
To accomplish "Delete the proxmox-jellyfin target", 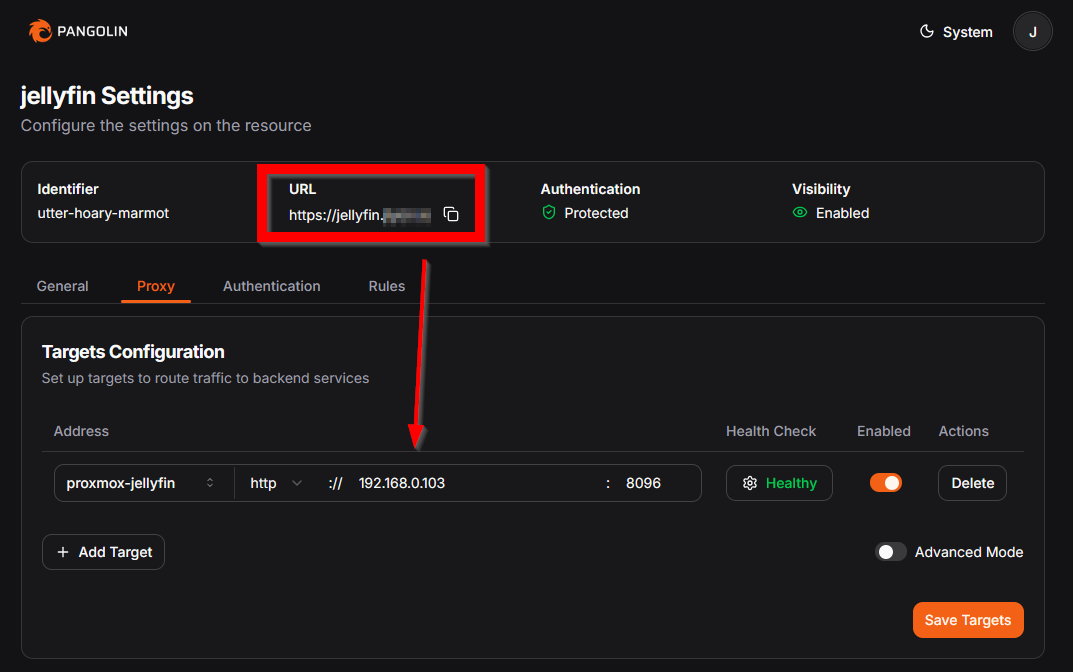I will pyautogui.click(x=972, y=483).
